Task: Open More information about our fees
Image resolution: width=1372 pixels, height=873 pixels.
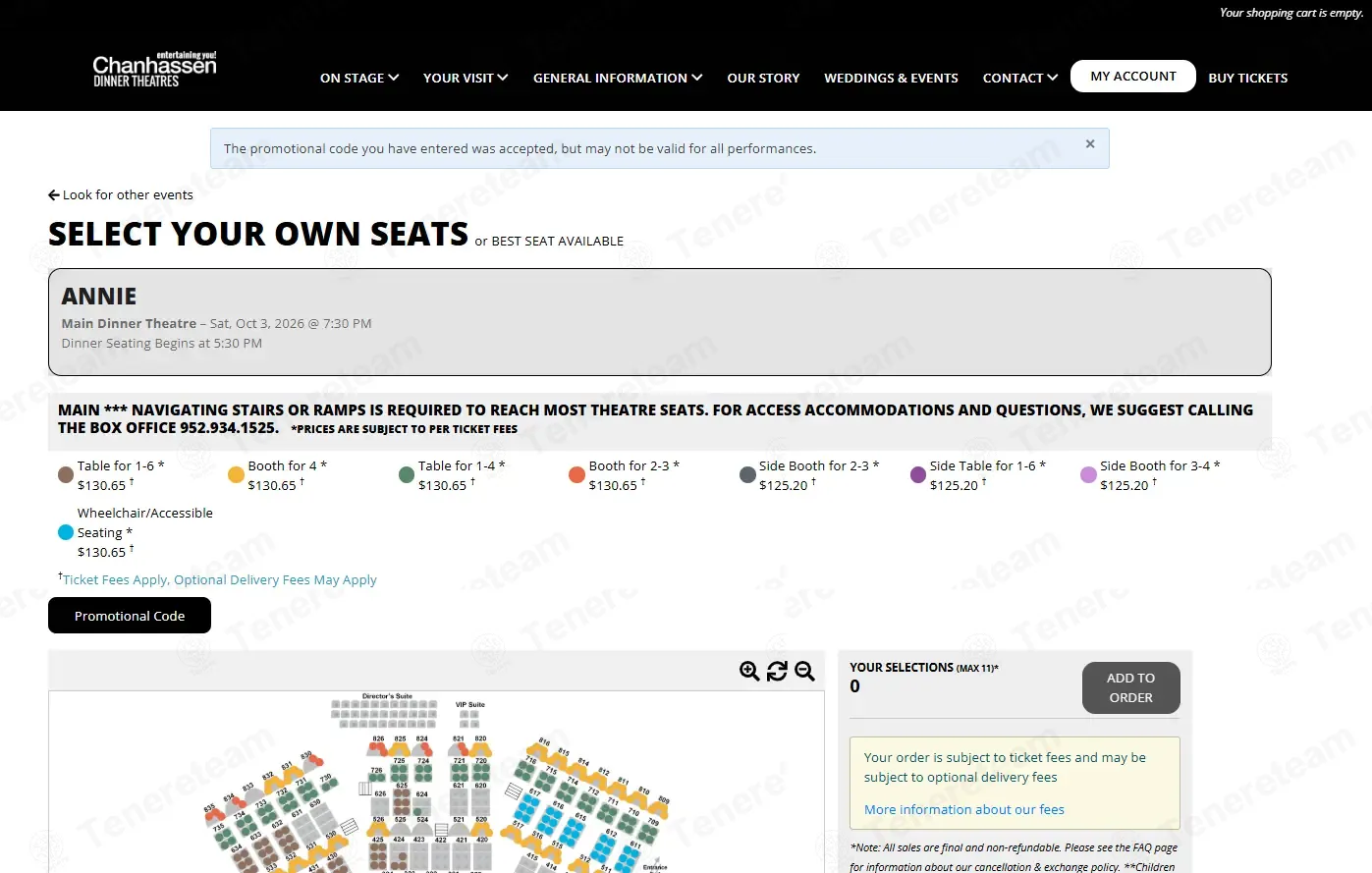Action: [x=964, y=810]
